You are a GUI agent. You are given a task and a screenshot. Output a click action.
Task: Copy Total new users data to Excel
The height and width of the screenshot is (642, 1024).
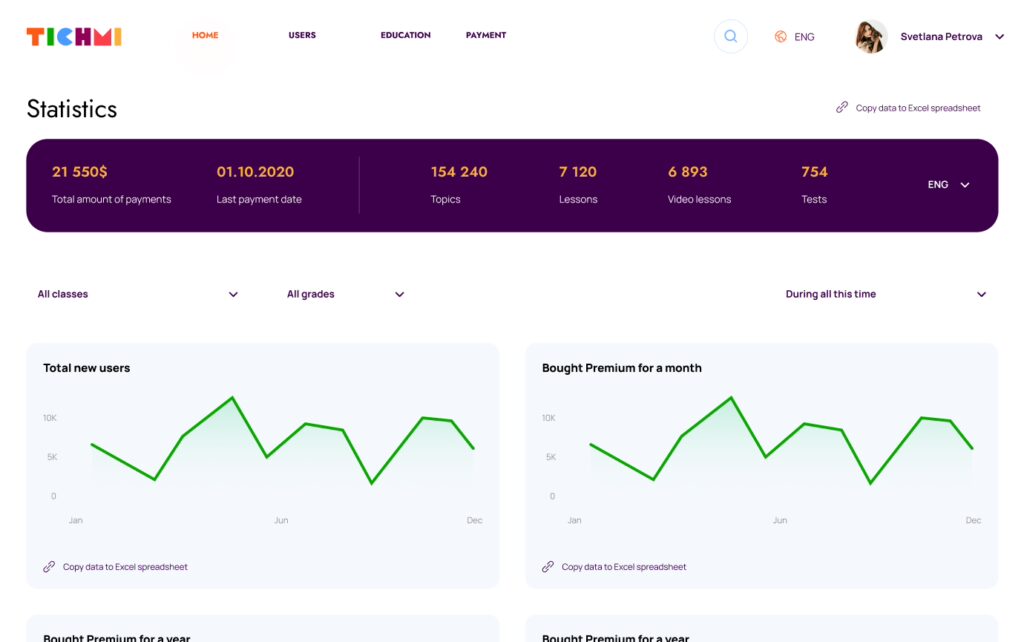125,567
